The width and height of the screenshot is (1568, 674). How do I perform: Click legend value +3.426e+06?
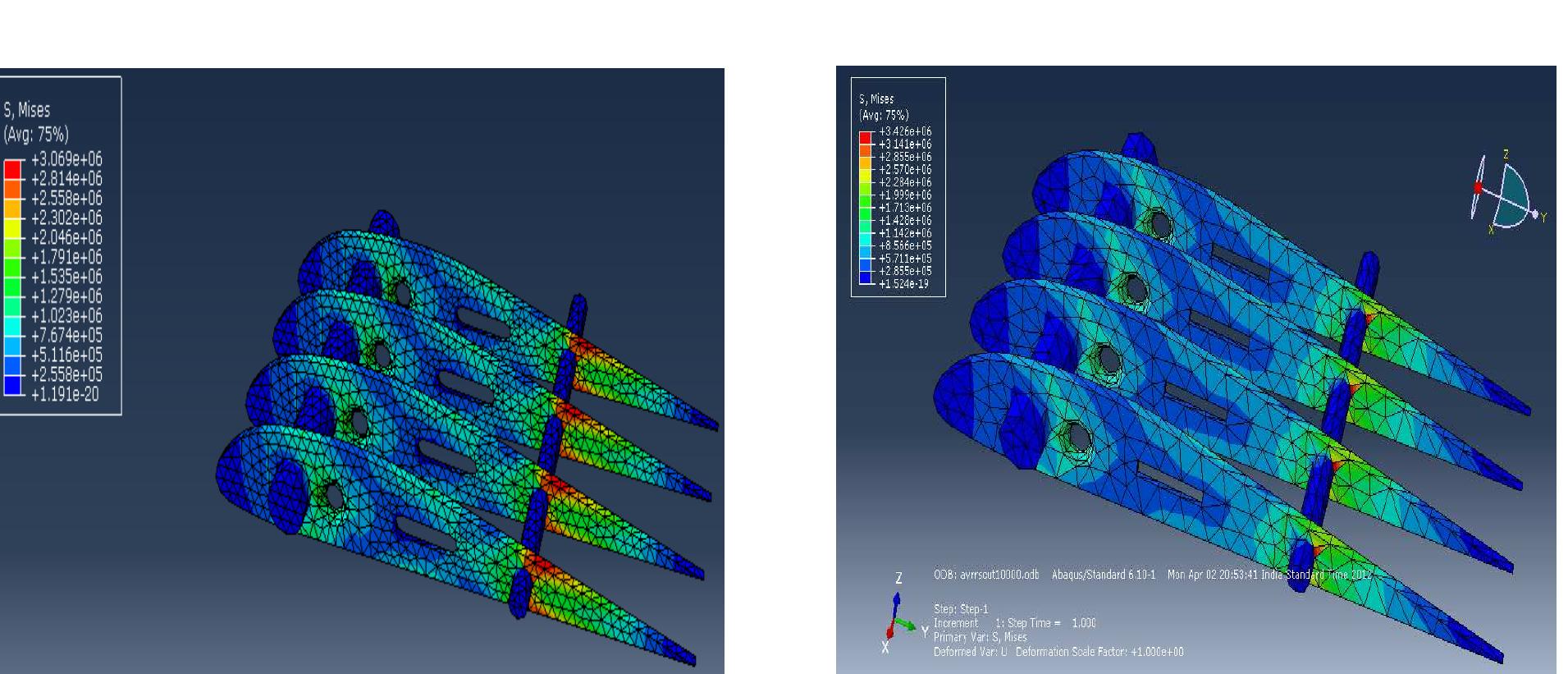pos(905,131)
